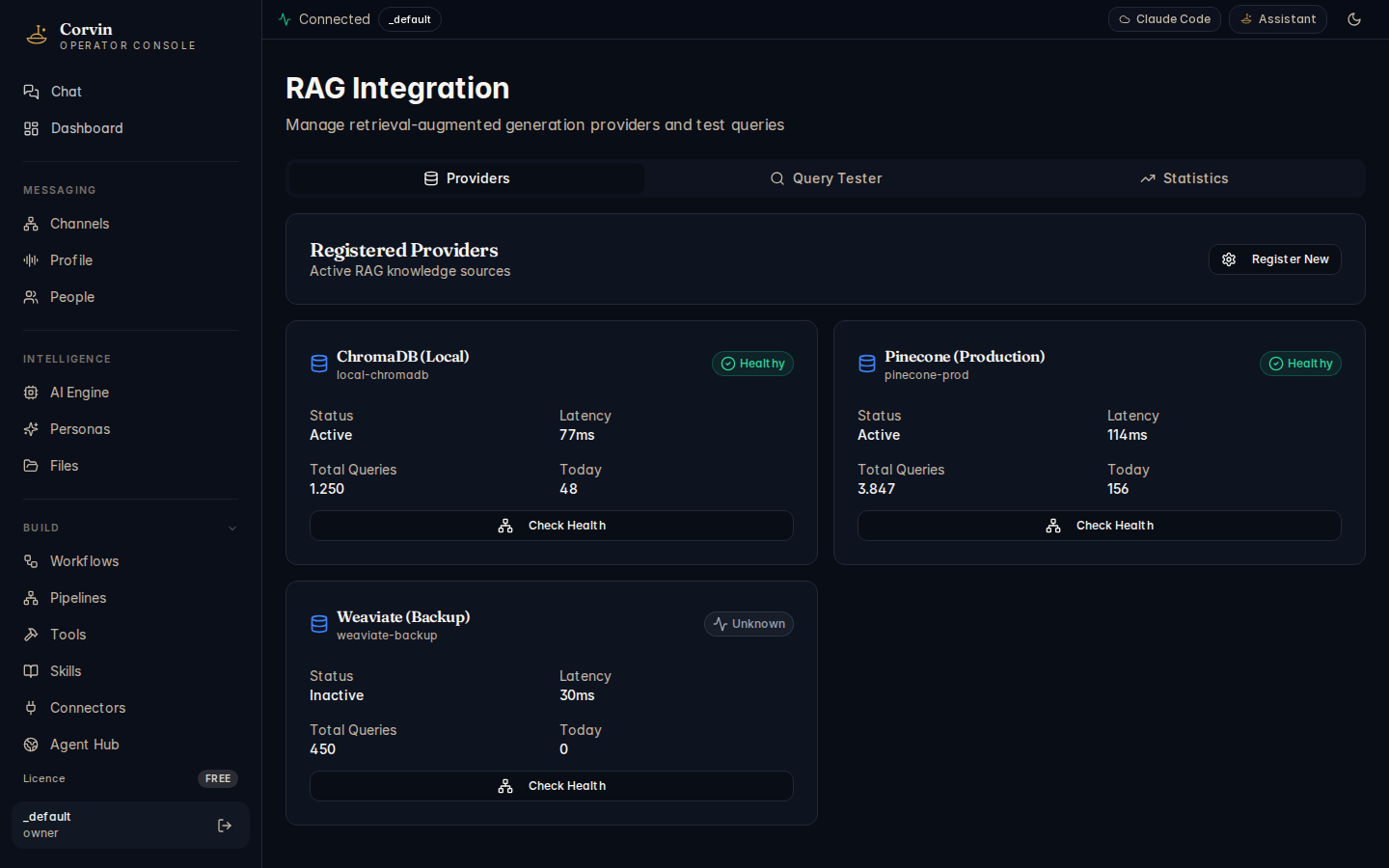Check health of Weaviate (Backup)
This screenshot has height=868, width=1389.
pyautogui.click(x=552, y=786)
